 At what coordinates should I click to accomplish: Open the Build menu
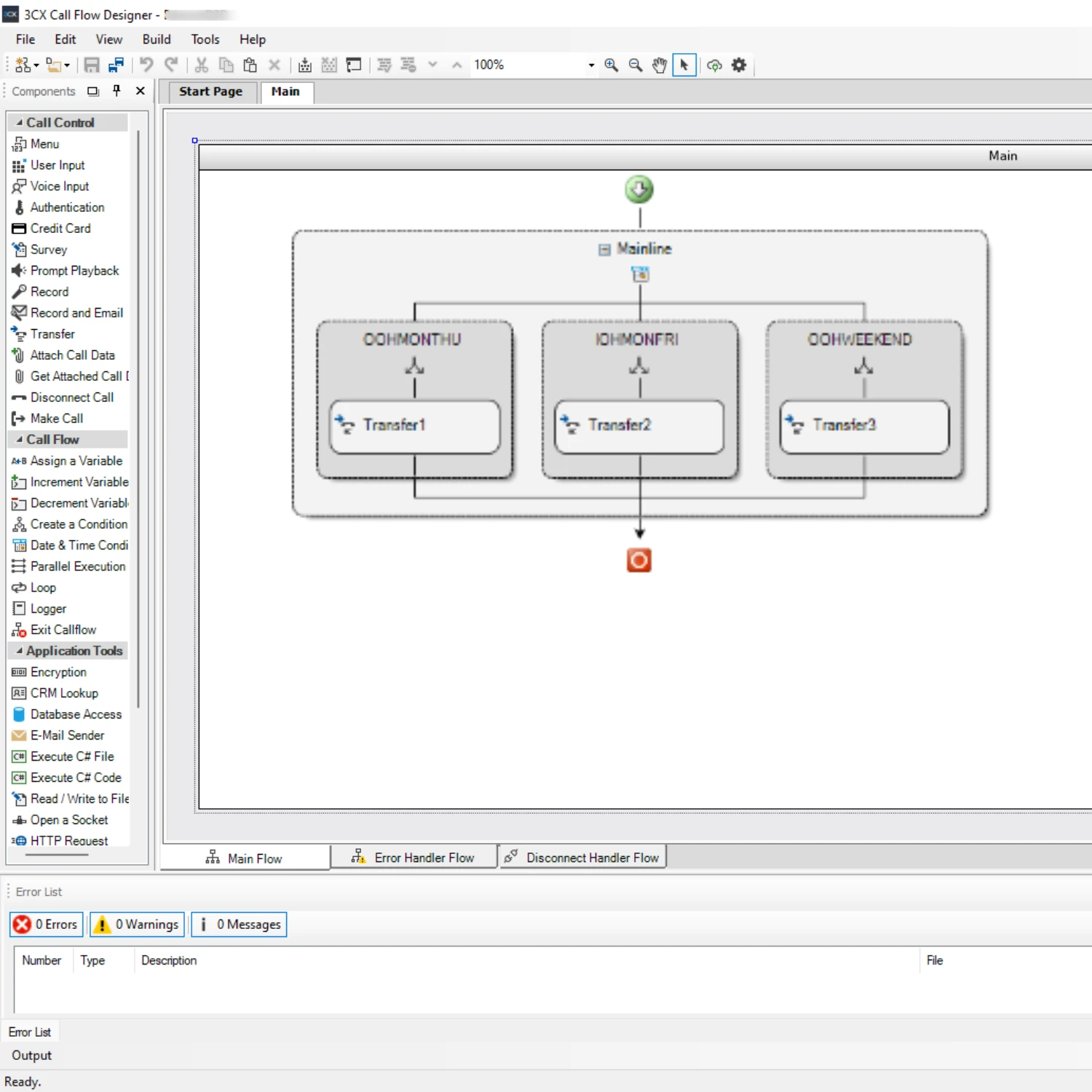click(156, 39)
